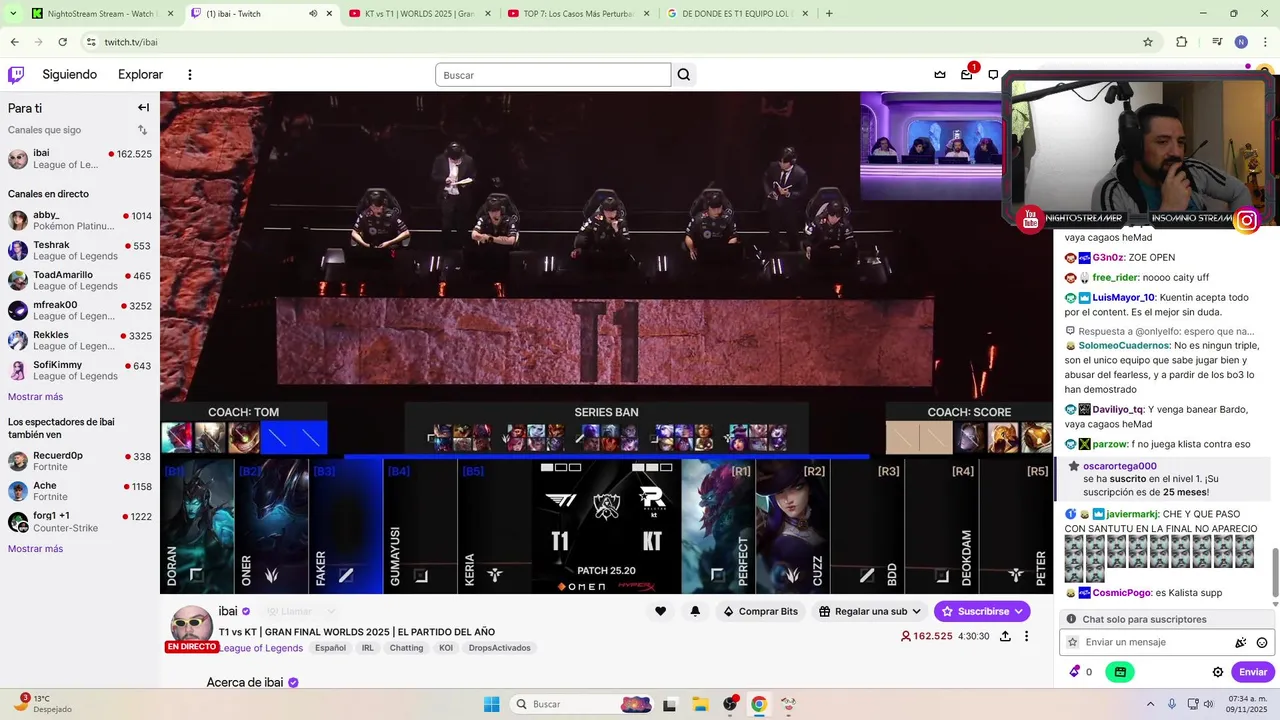1280x720 pixels.
Task: Open Teshrak channel in sidebar
Action: [x=80, y=250]
